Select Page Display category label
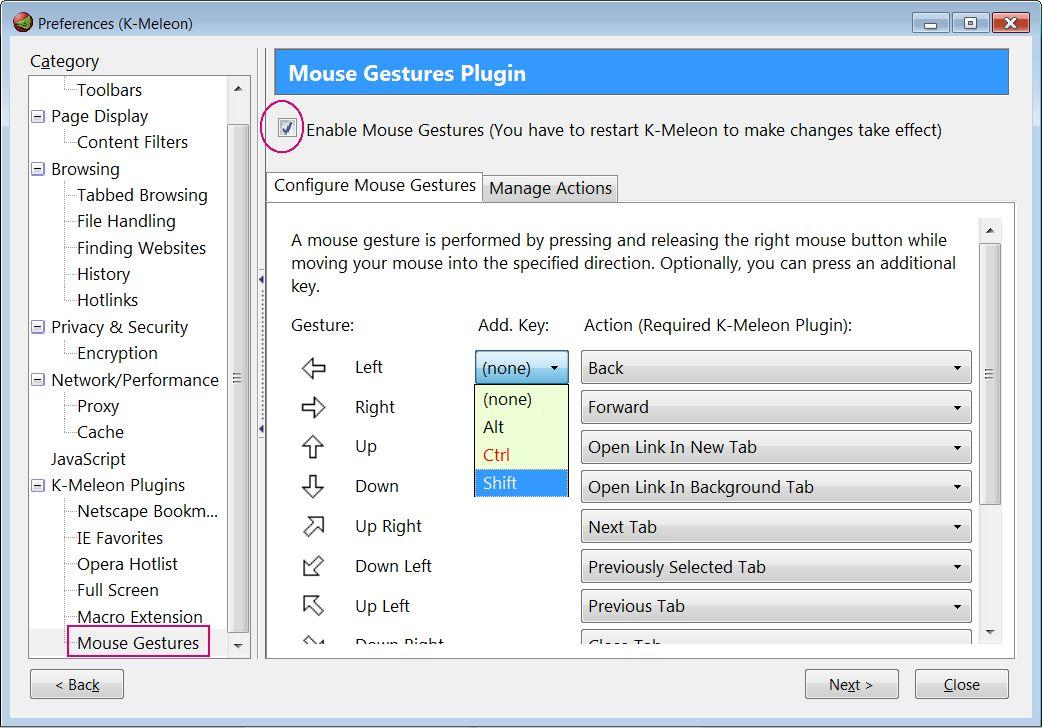The width and height of the screenshot is (1042, 728). click(100, 116)
